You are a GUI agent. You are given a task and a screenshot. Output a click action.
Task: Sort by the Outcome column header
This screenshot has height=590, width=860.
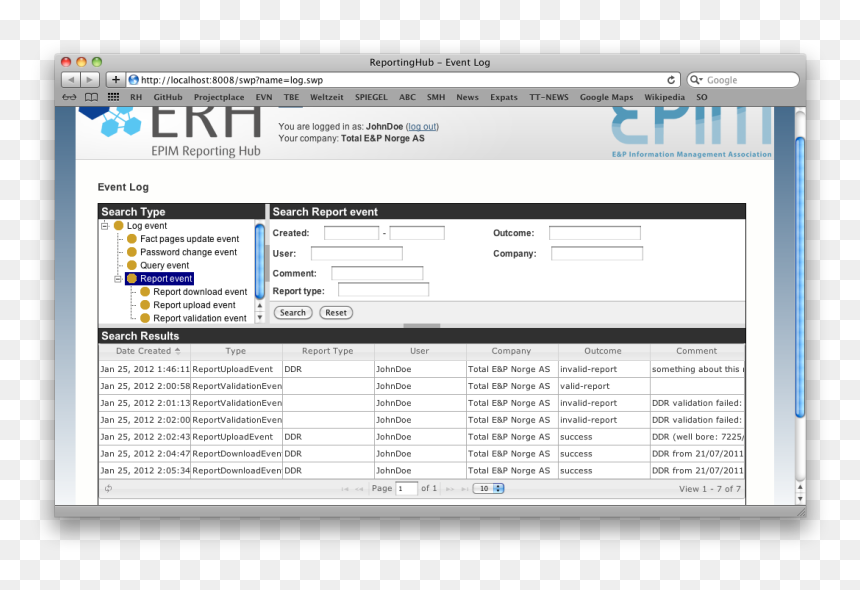pos(603,351)
